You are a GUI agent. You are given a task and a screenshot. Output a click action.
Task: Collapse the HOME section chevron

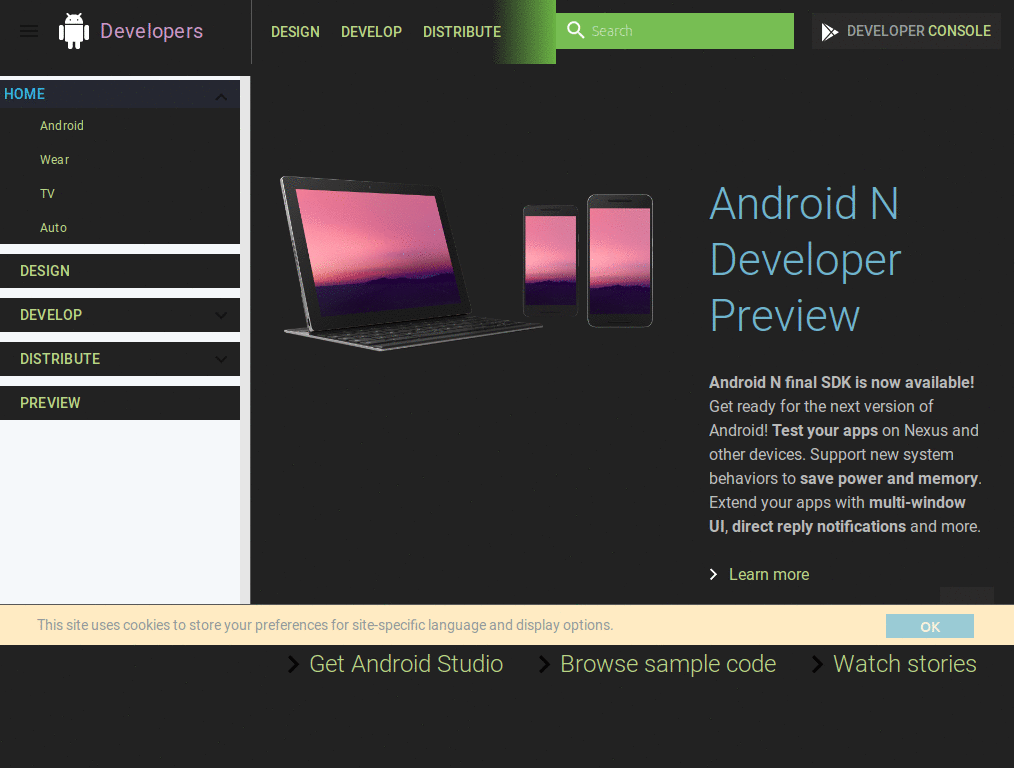[221, 97]
